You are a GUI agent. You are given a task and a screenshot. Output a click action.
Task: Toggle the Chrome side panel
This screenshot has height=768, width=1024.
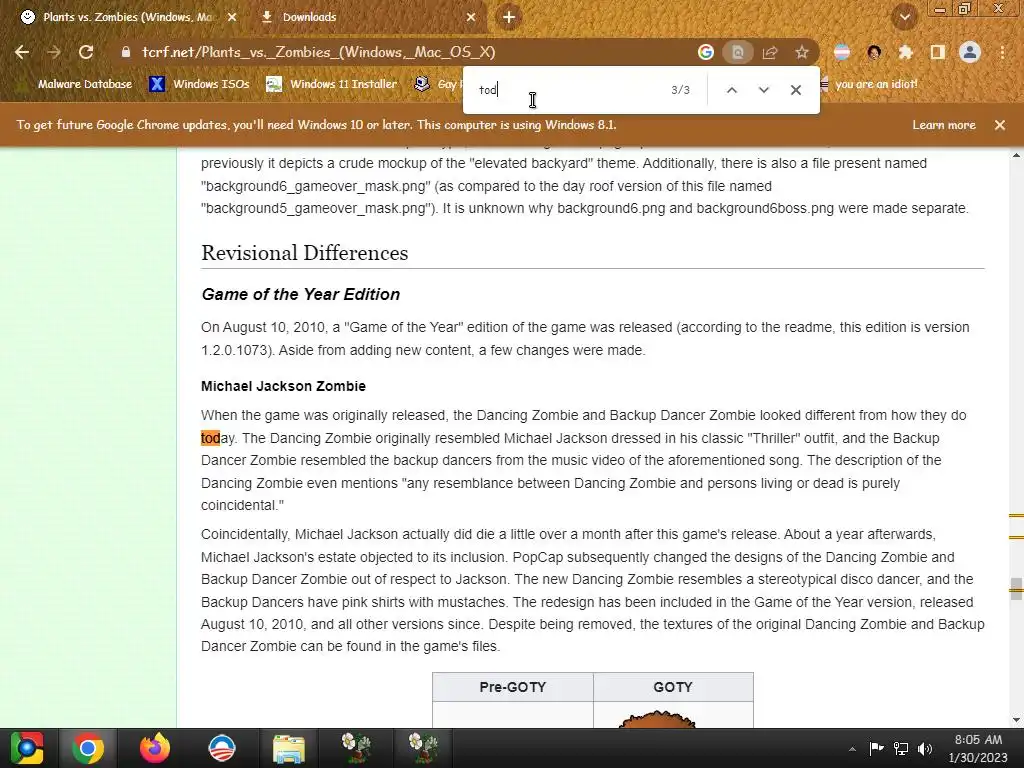(937, 52)
